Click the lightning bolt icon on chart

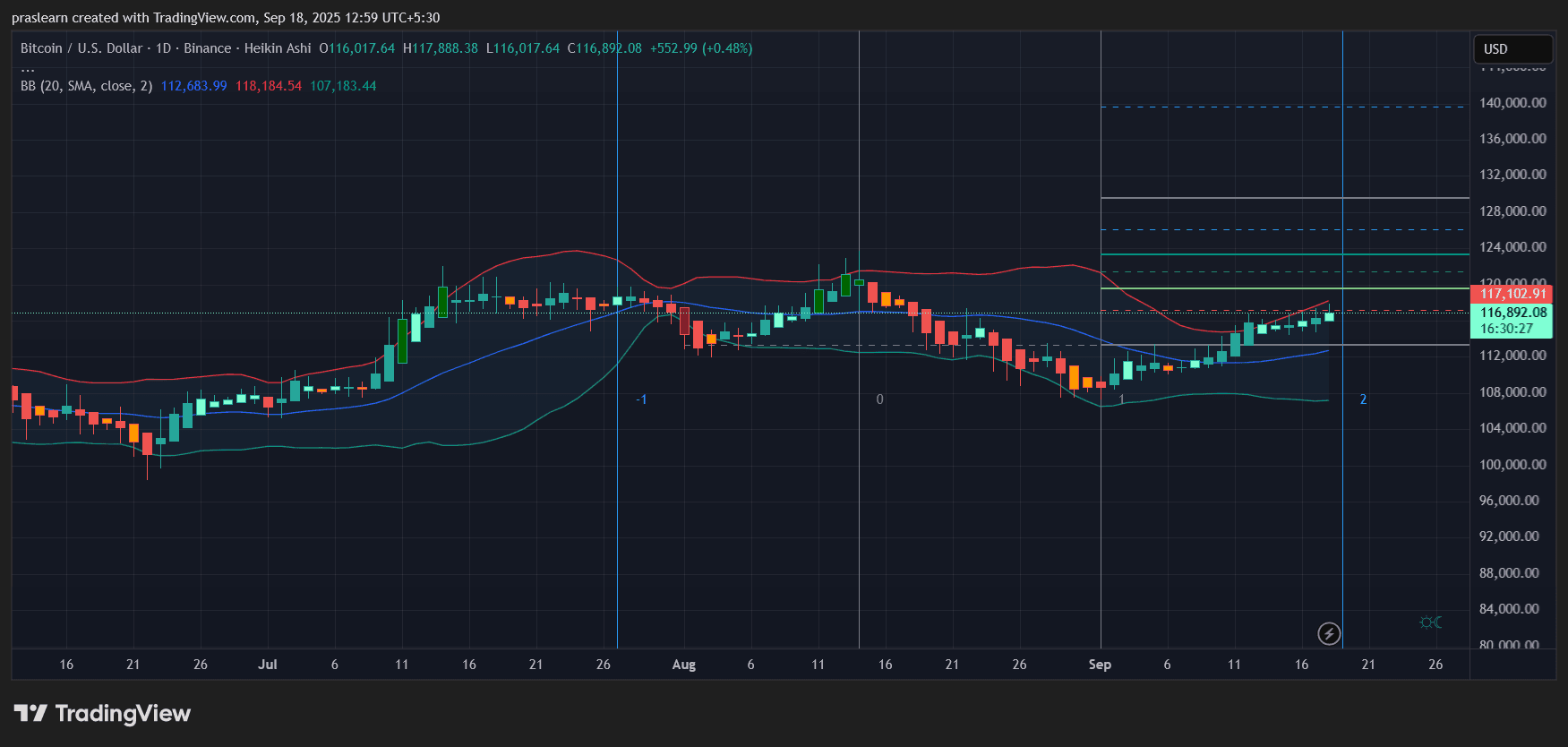(1329, 634)
